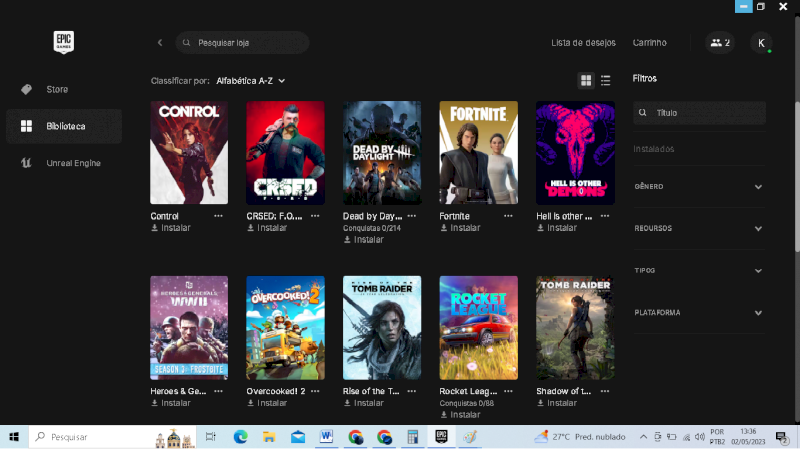Click Epic Games Launcher taskbar icon
This screenshot has width=800, height=449.
[x=441, y=437]
